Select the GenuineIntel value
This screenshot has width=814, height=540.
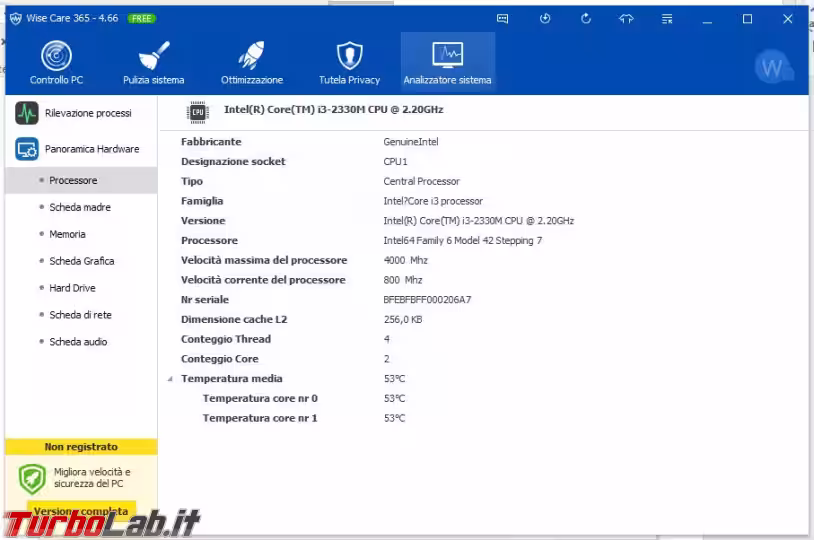pyautogui.click(x=411, y=142)
